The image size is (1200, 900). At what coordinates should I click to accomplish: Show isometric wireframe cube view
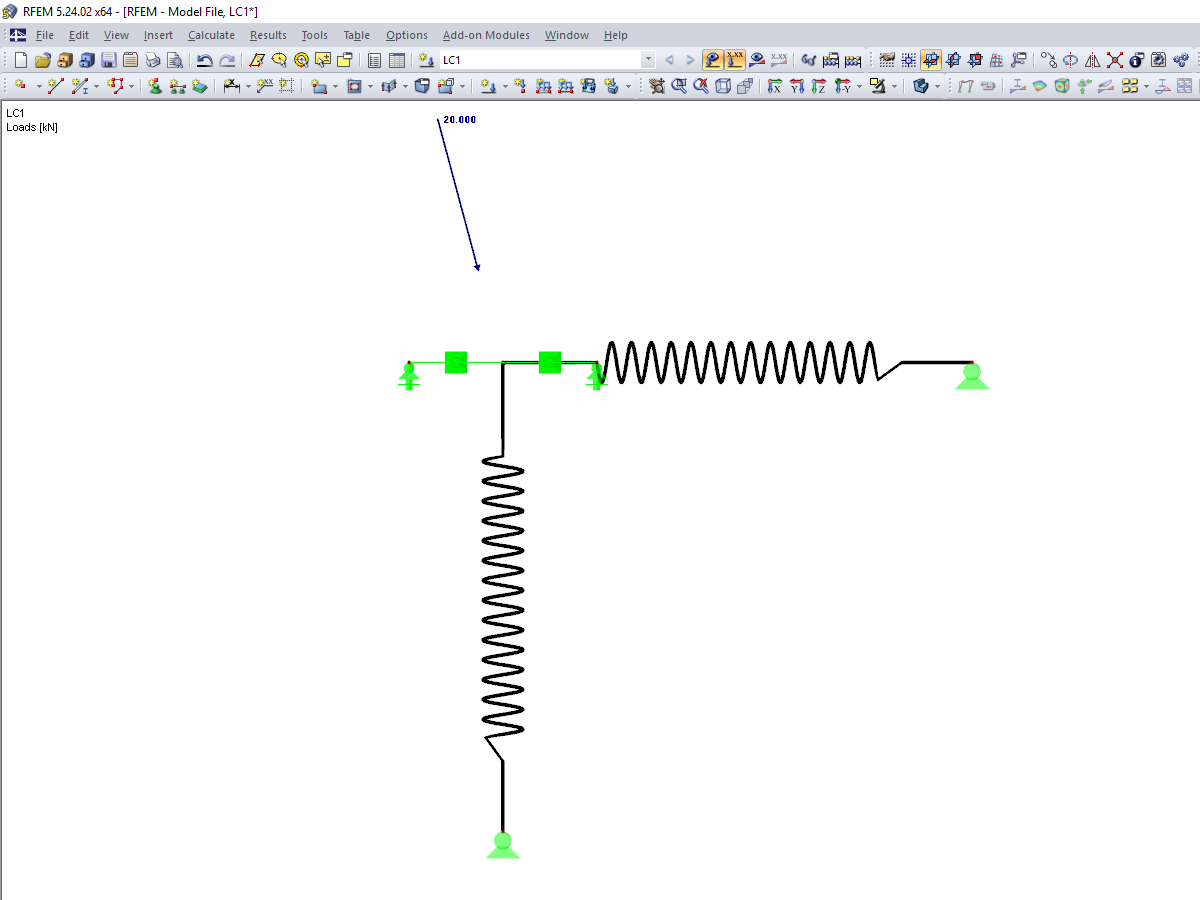723,86
